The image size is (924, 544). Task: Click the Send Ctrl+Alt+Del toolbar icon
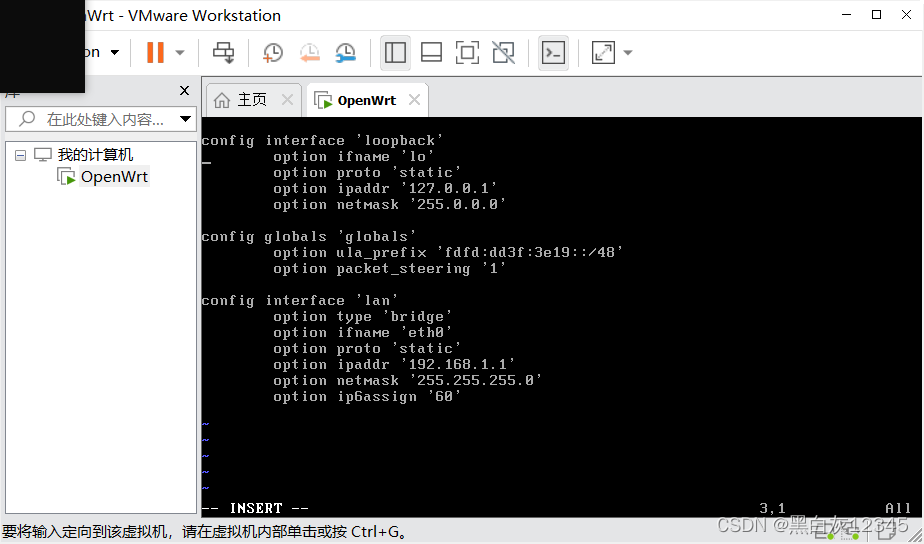click(223, 52)
